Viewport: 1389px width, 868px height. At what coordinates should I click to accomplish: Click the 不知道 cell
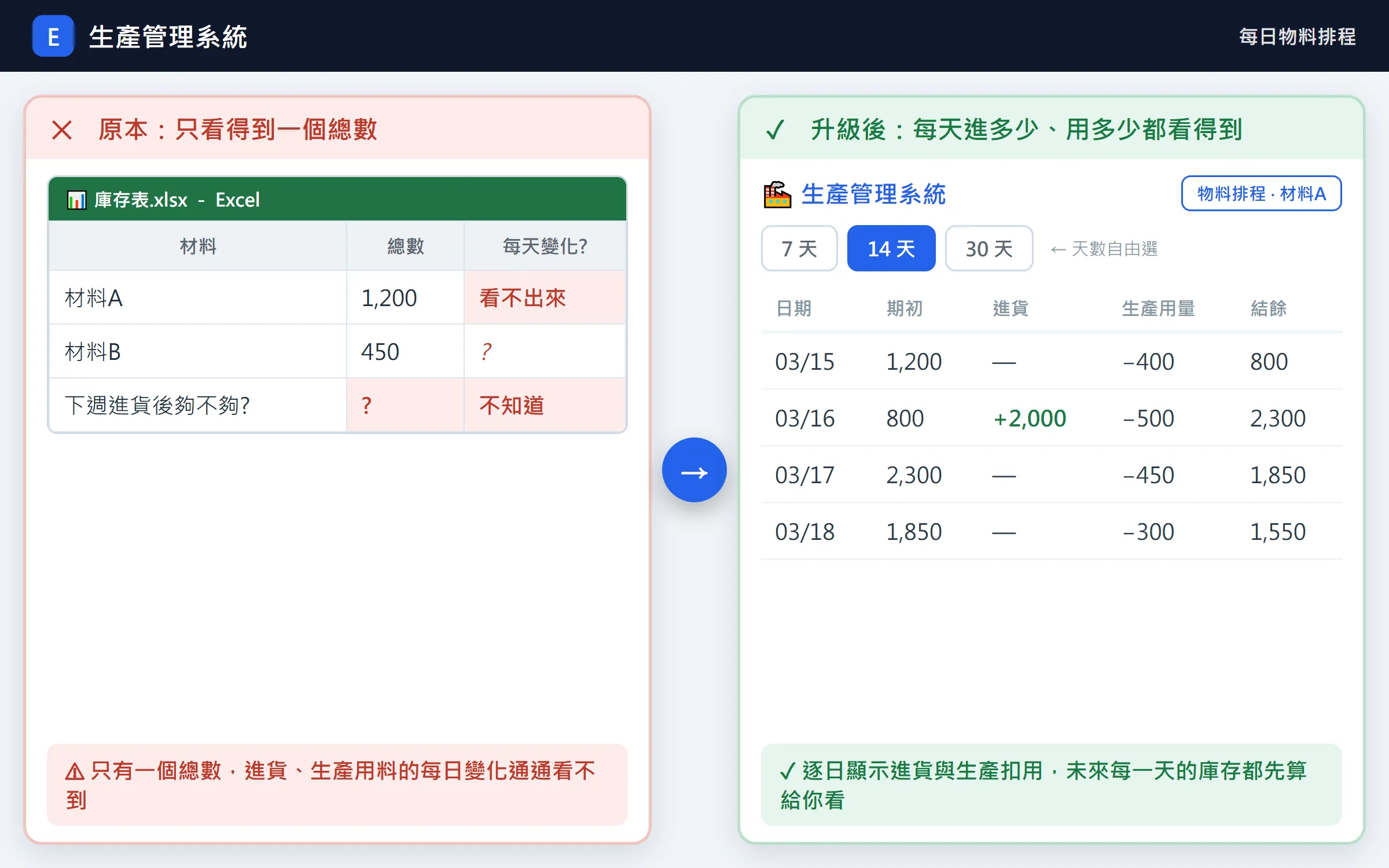545,405
